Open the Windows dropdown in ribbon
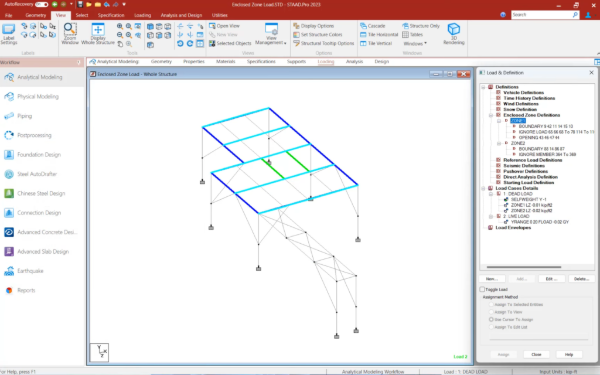The height and width of the screenshot is (375, 600). coord(415,44)
